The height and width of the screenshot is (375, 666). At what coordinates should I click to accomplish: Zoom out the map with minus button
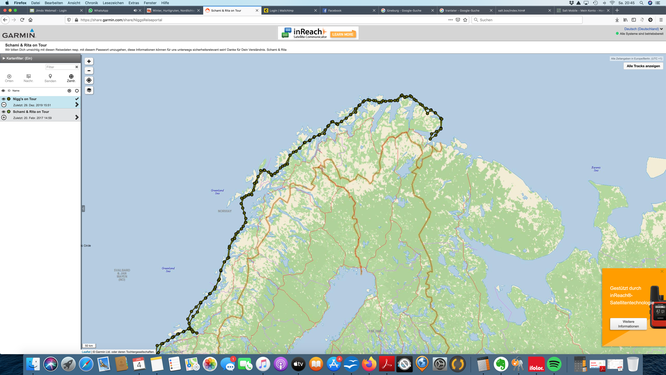(x=89, y=70)
